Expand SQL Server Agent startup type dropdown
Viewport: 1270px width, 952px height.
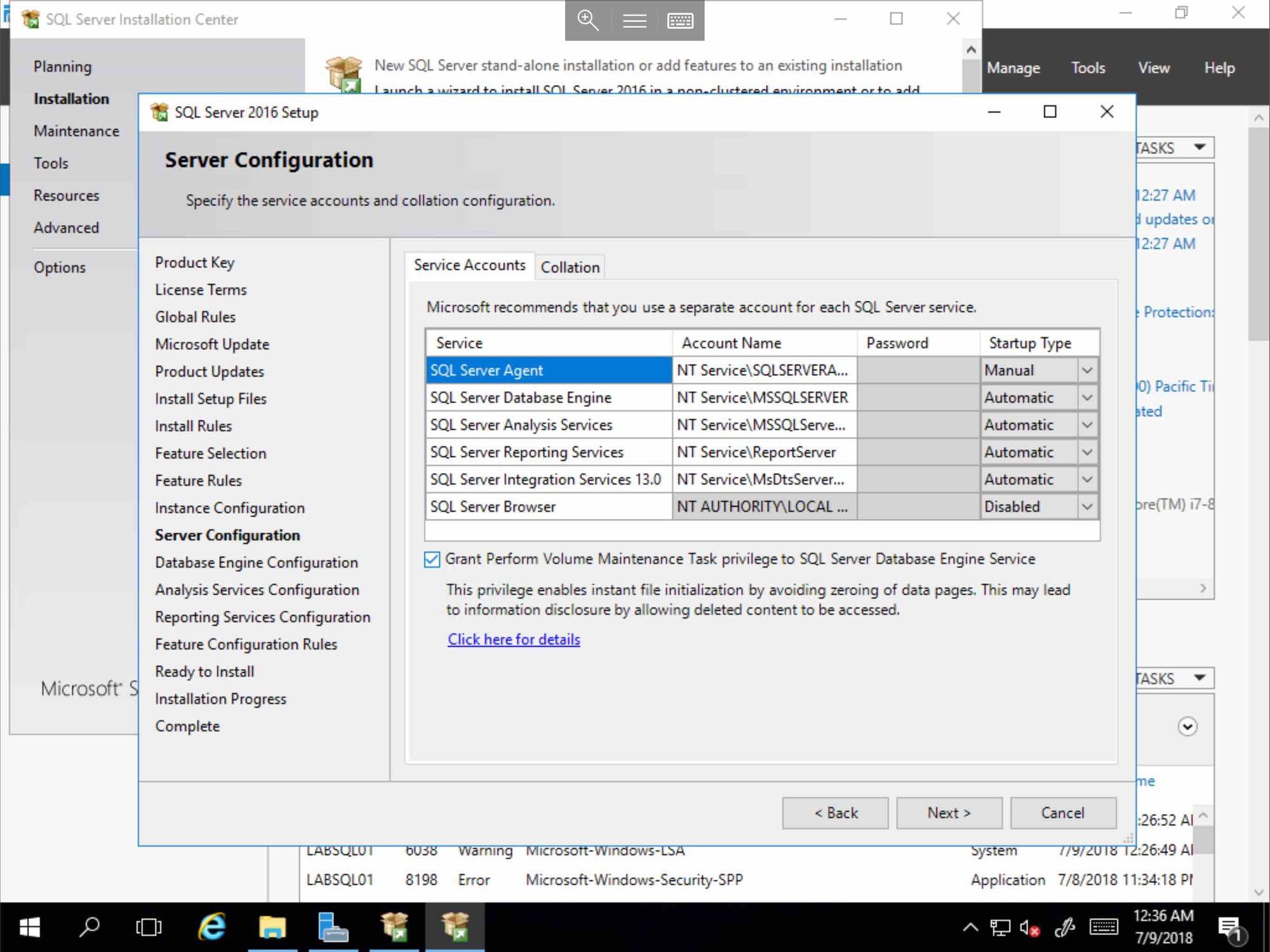pyautogui.click(x=1087, y=370)
